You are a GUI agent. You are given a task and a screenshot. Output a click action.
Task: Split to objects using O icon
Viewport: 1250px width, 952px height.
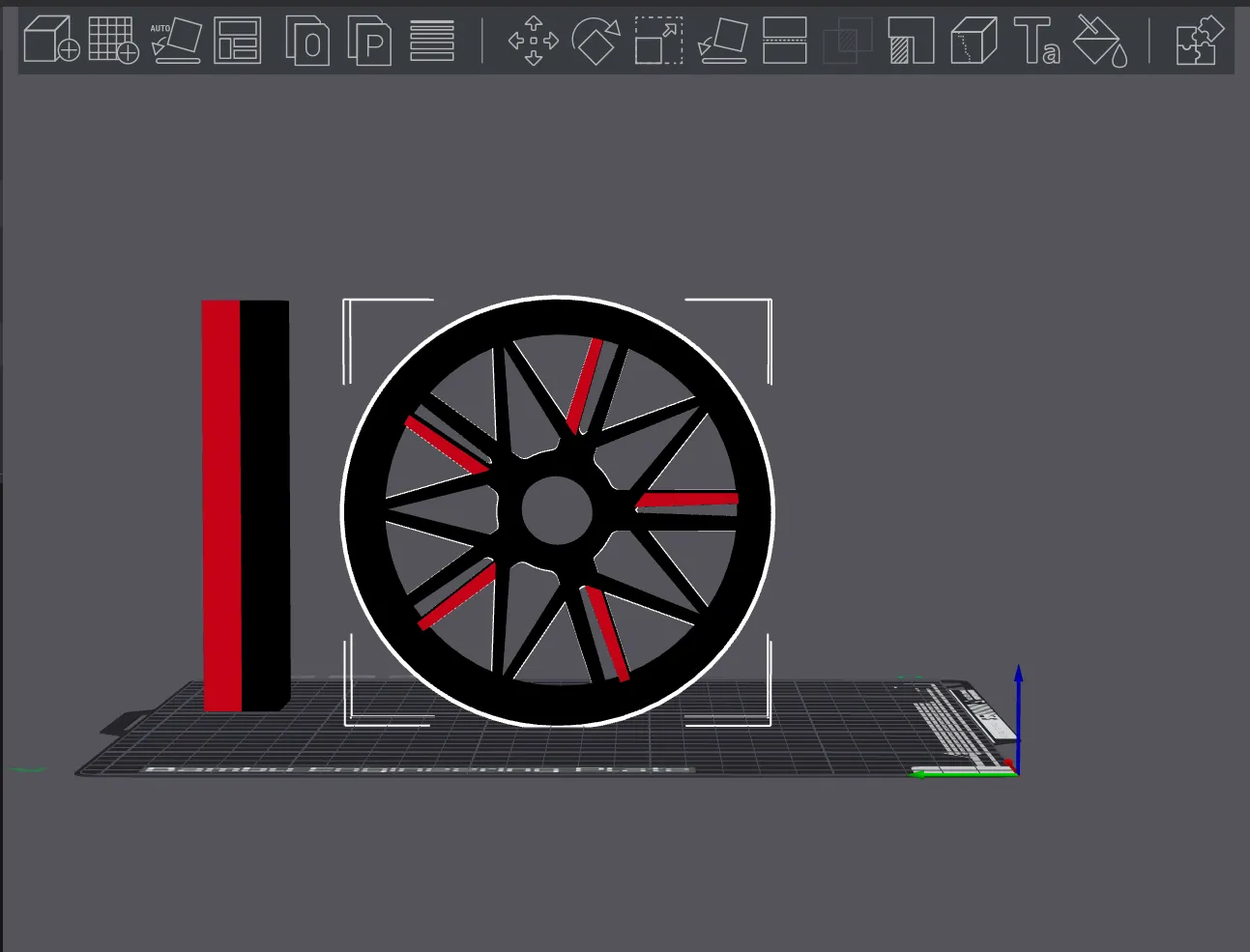(307, 42)
